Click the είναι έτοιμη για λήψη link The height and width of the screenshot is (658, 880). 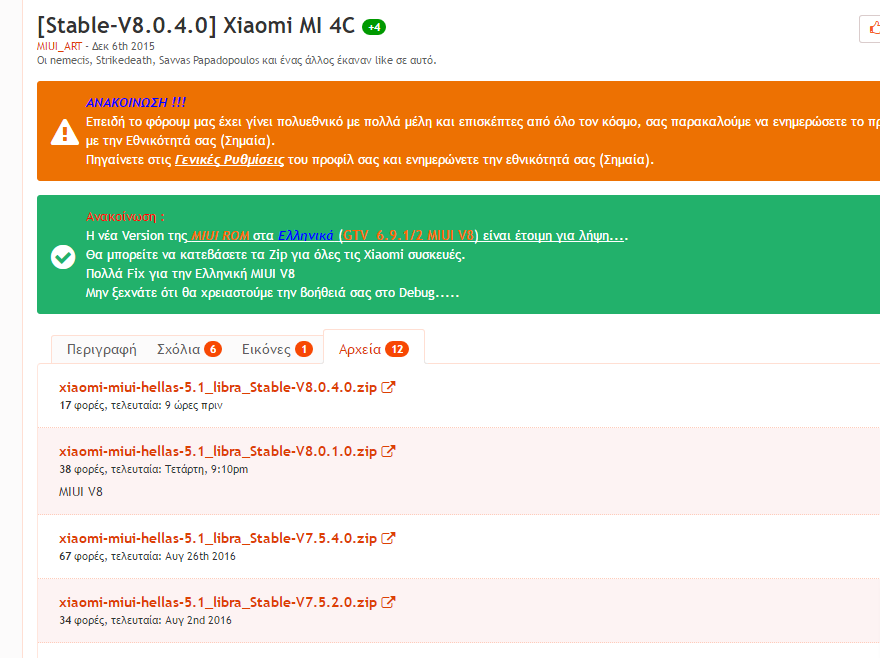click(553, 236)
